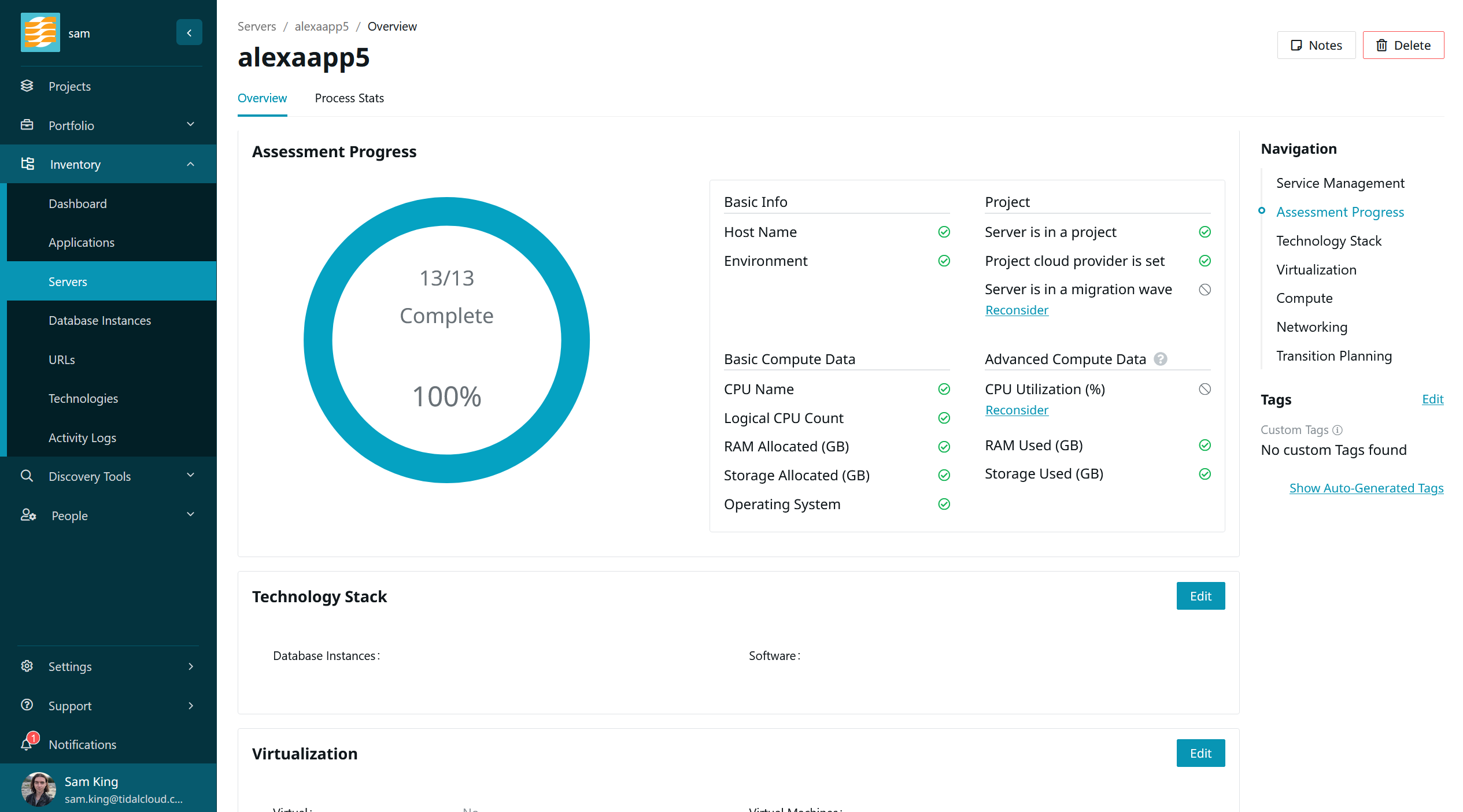Screen dimensions: 1463x812
Task: Open Database Instances in the sidebar
Action: (x=99, y=321)
